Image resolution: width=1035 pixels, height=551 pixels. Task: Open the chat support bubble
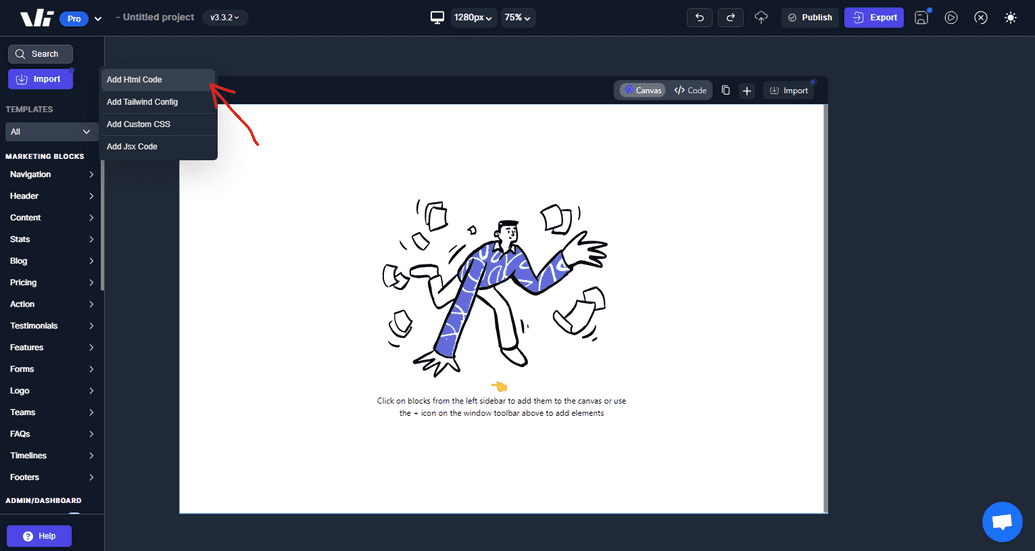click(x=1002, y=522)
